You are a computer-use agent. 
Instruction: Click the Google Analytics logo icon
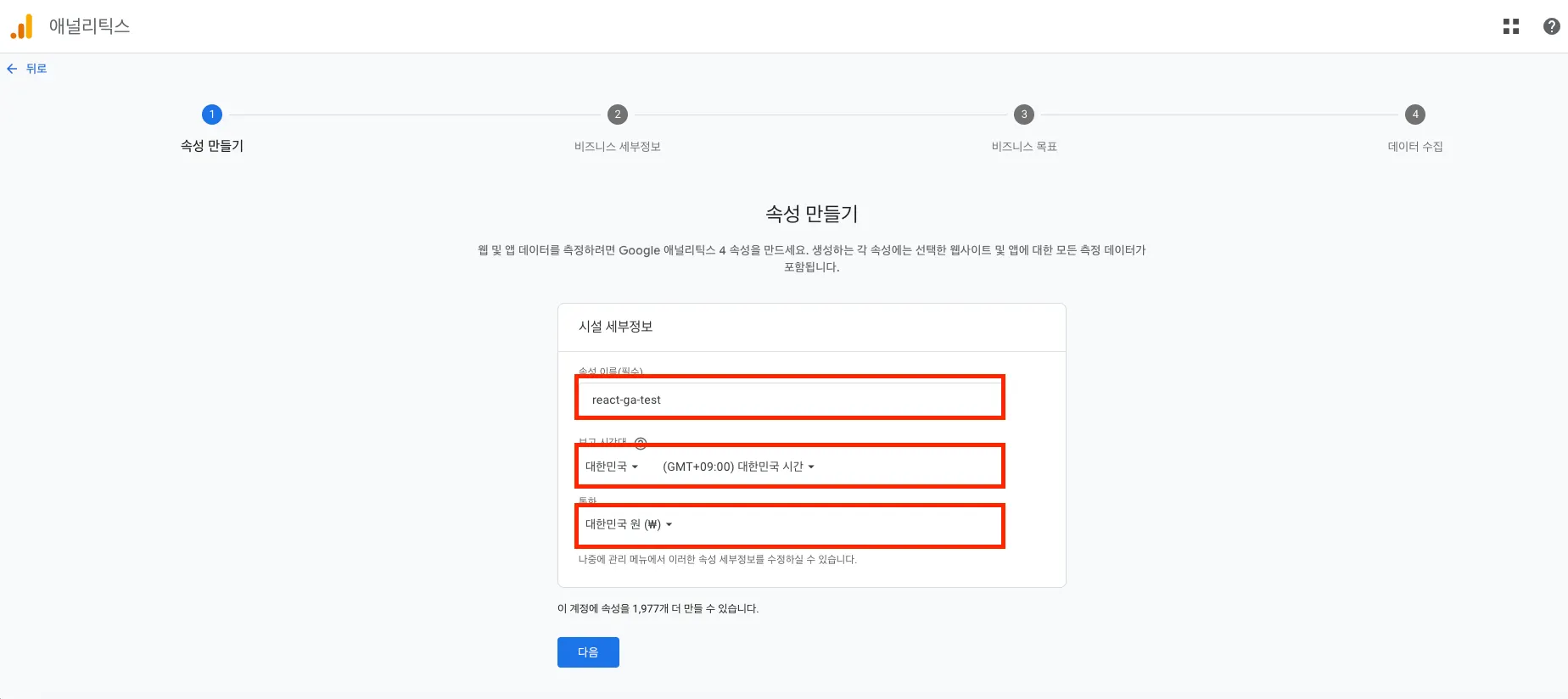tap(21, 26)
